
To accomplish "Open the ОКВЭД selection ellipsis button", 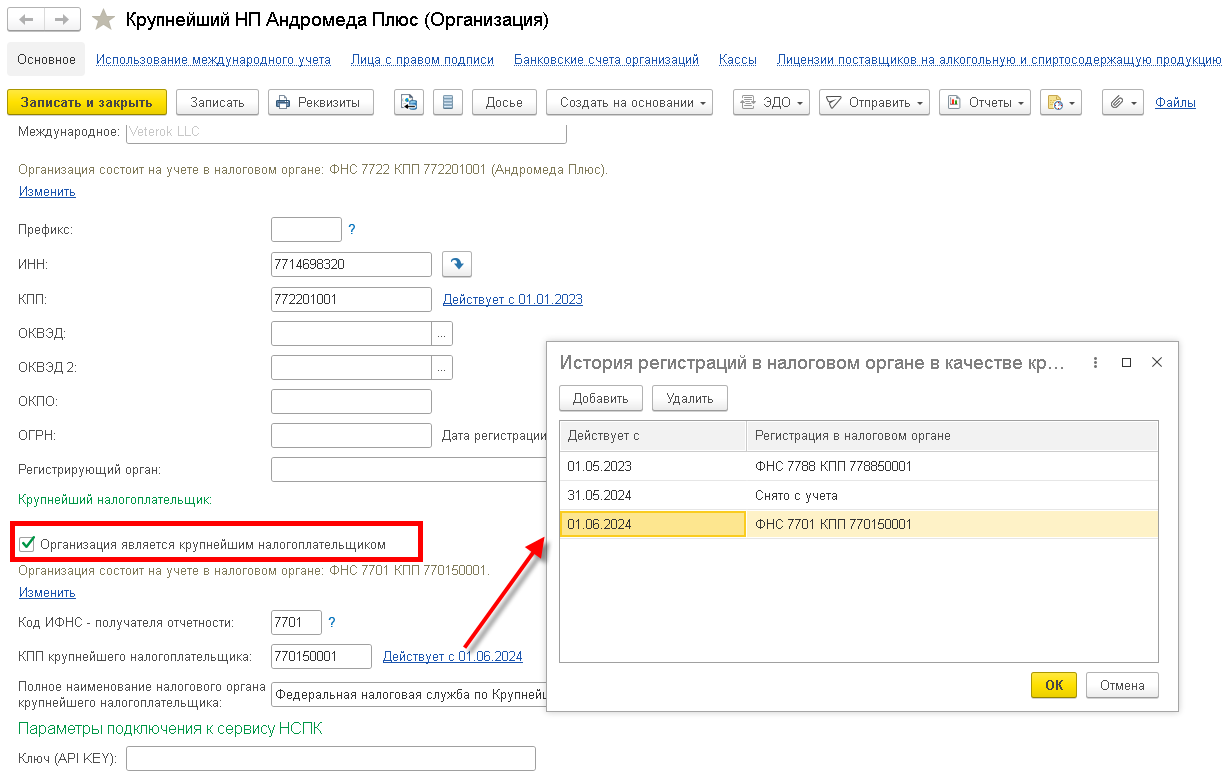I will (442, 333).
